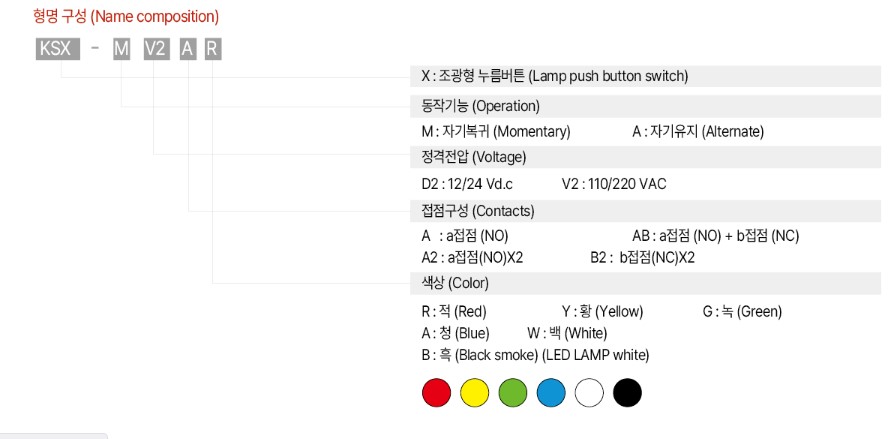The height and width of the screenshot is (439, 891).
Task: Click the V2 : 110/220 VAC text
Action: [614, 184]
